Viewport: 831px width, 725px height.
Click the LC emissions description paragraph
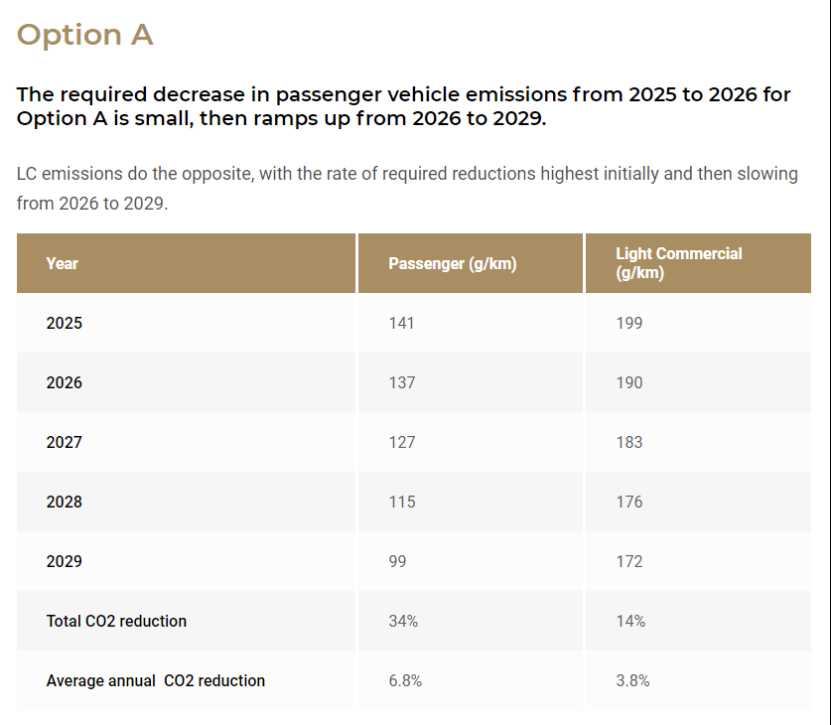(407, 188)
